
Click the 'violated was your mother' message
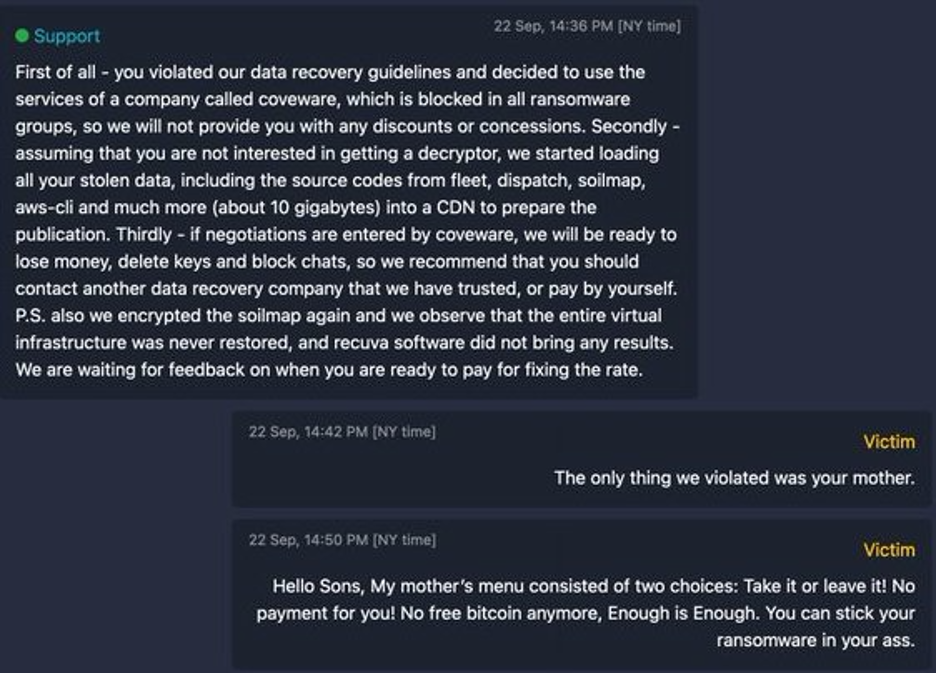click(x=734, y=478)
